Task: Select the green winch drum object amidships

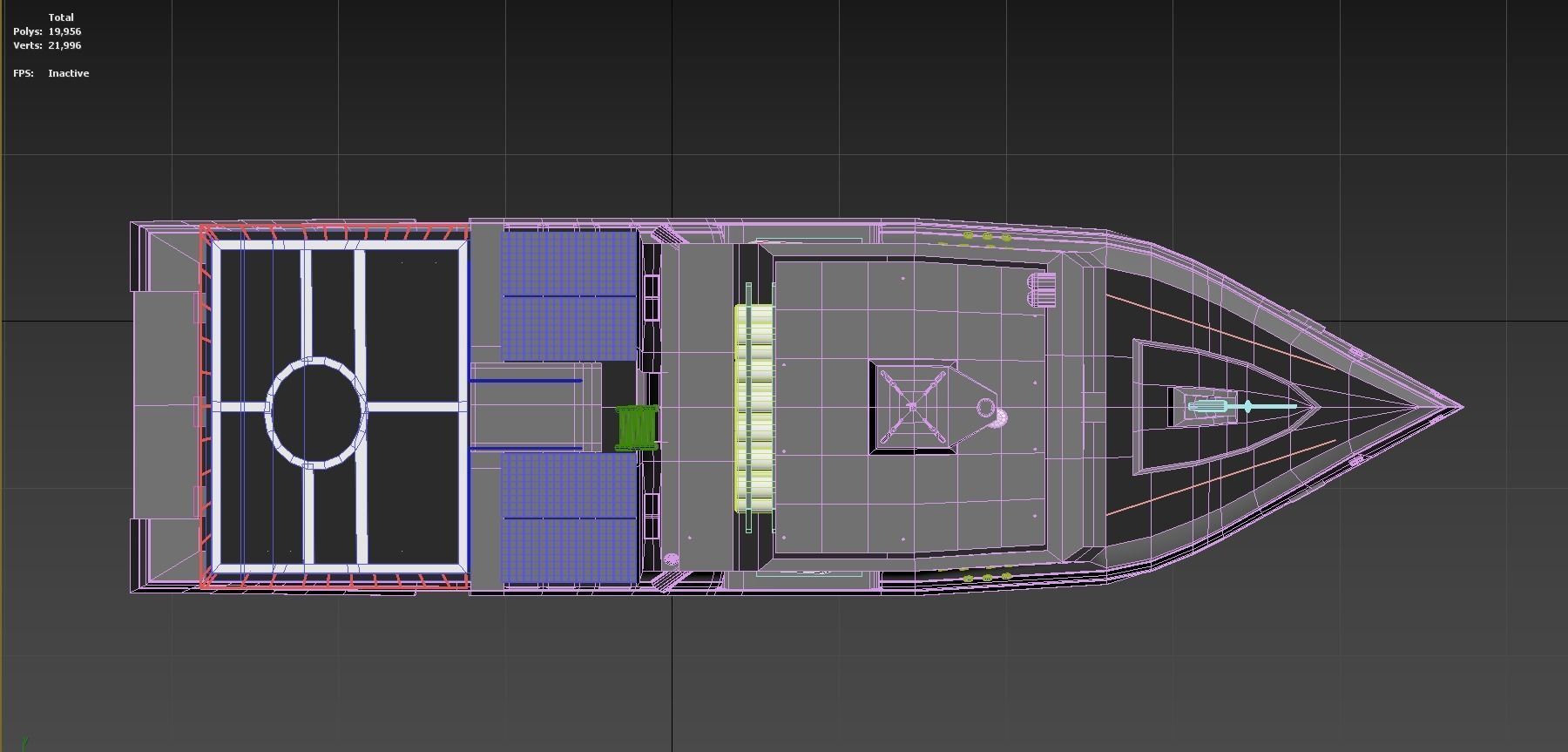Action: [635, 428]
